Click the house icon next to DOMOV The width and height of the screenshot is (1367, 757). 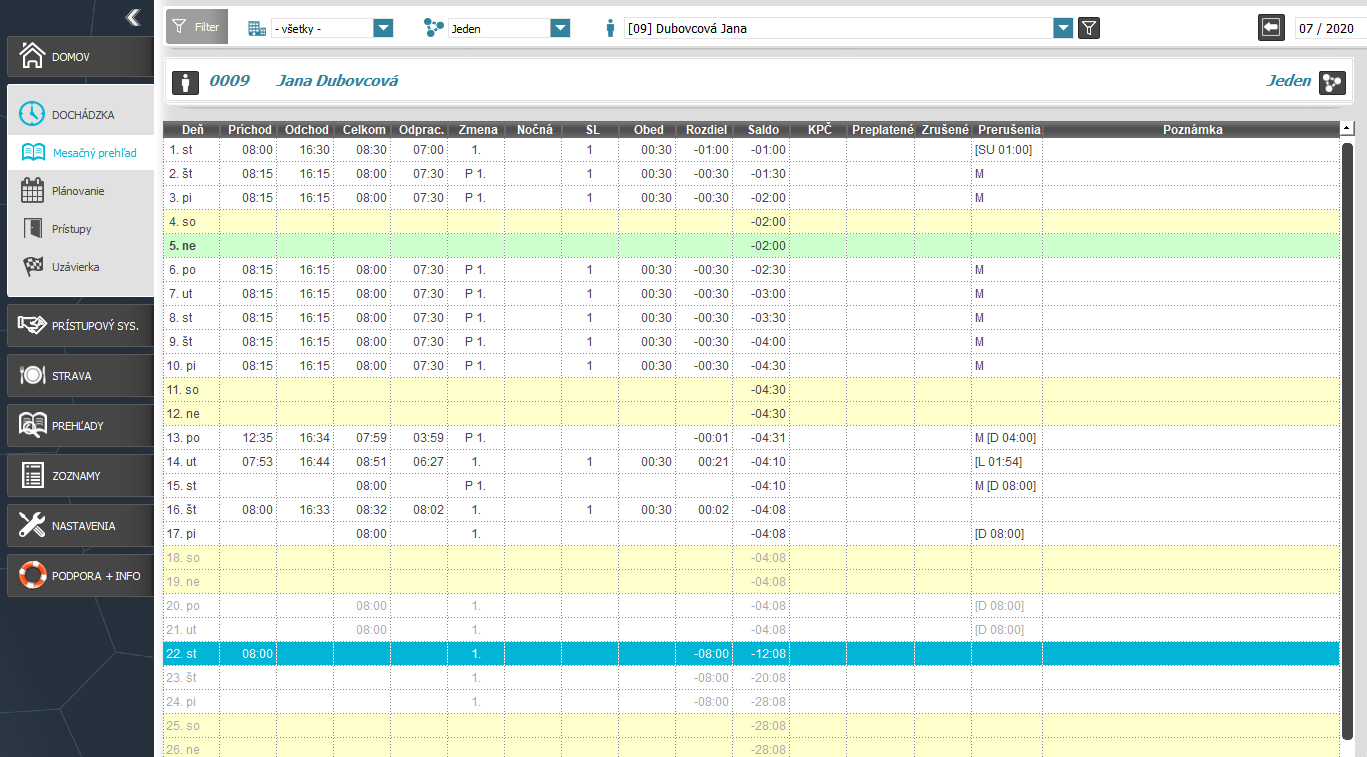click(33, 56)
